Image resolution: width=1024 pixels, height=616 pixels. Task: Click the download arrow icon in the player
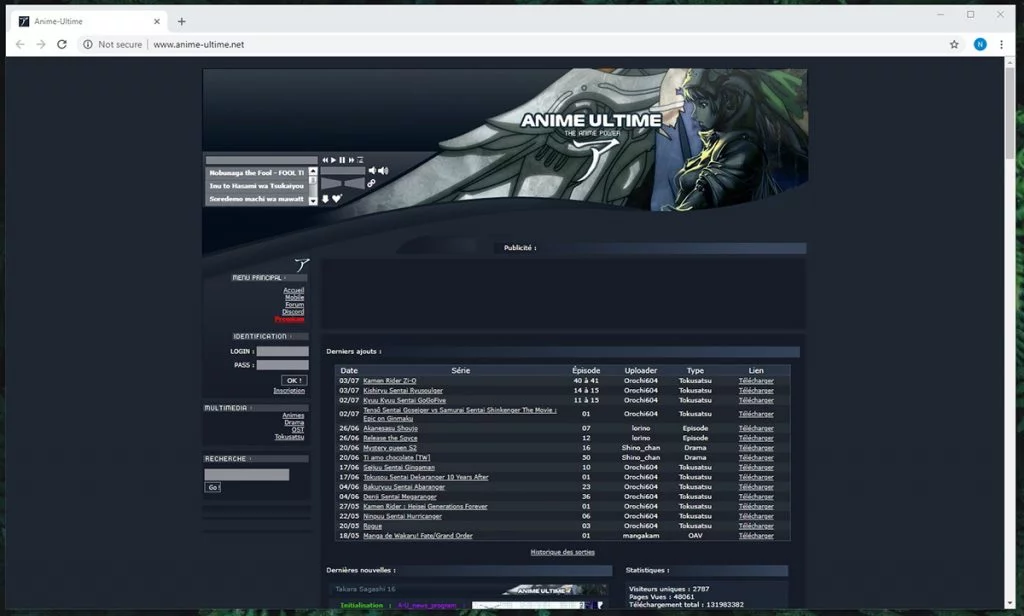(325, 198)
